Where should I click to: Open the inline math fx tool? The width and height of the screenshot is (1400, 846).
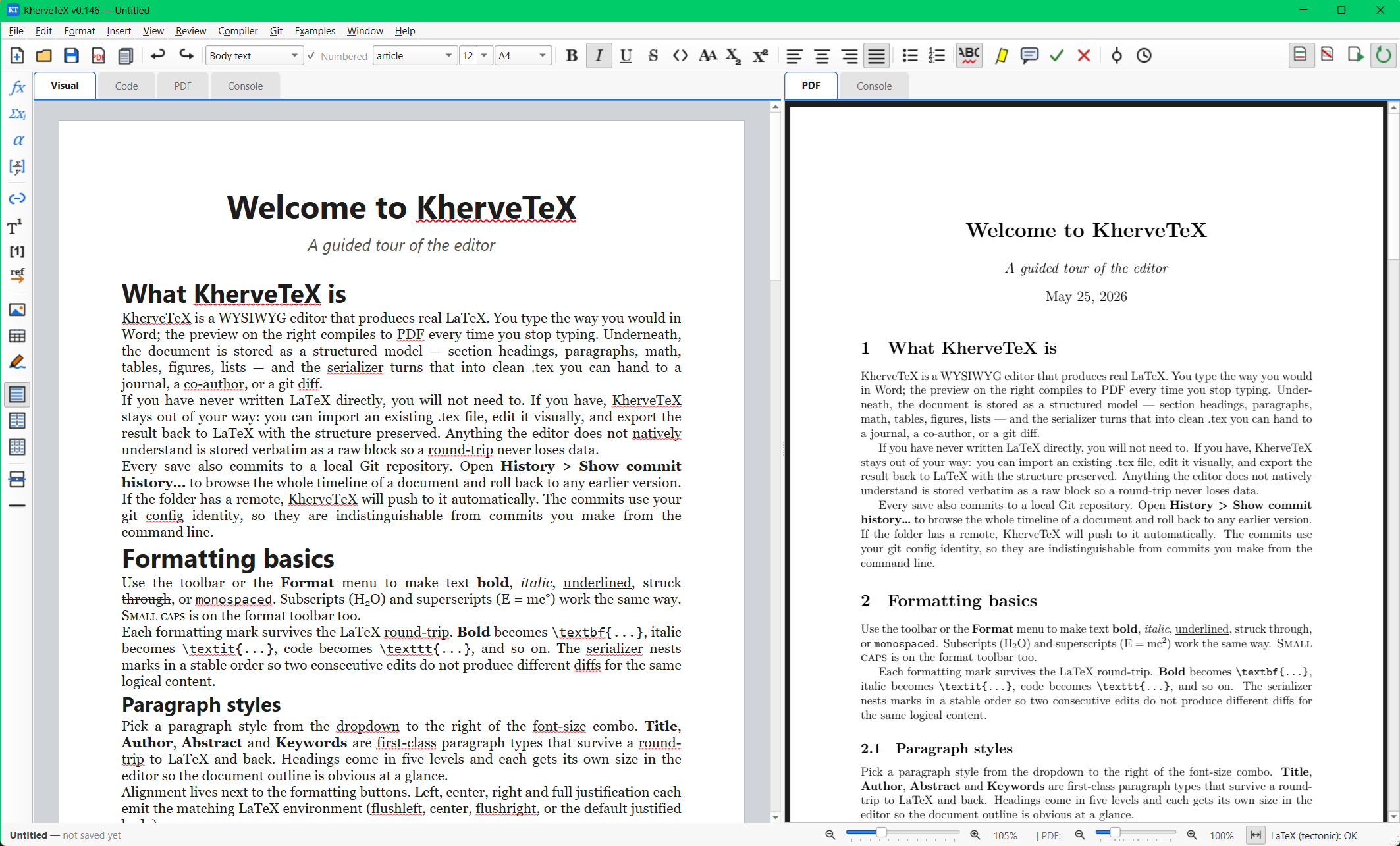pos(17,88)
